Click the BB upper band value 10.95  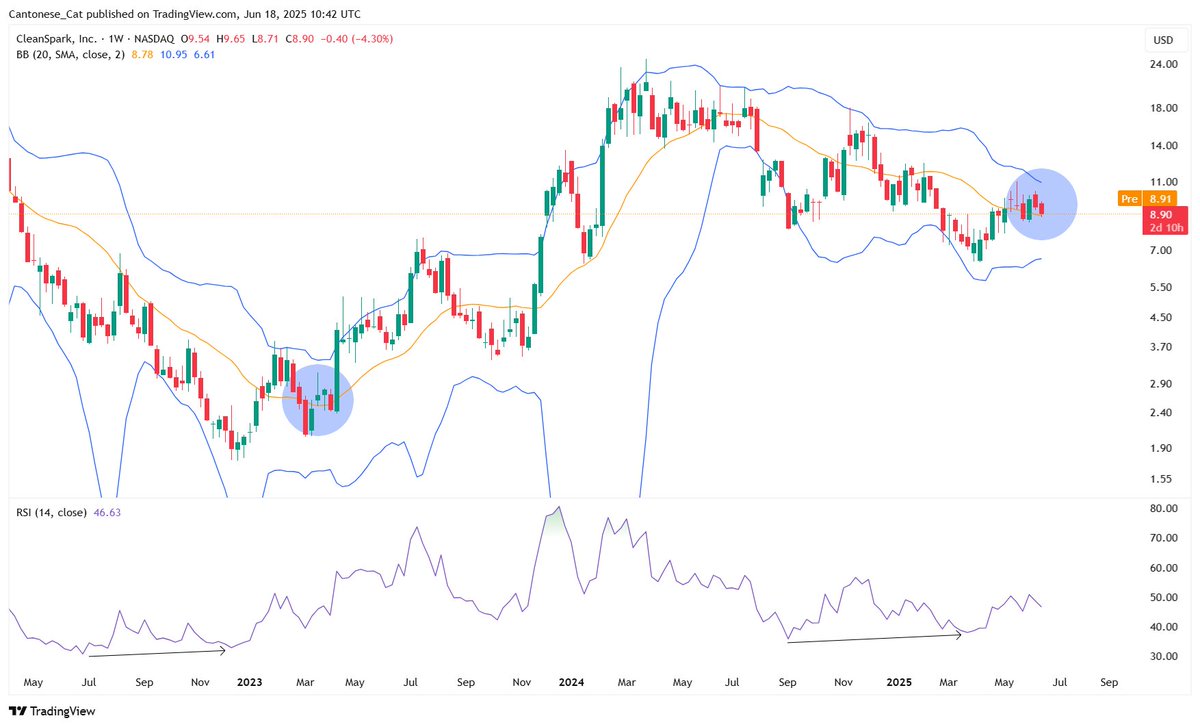click(x=176, y=54)
